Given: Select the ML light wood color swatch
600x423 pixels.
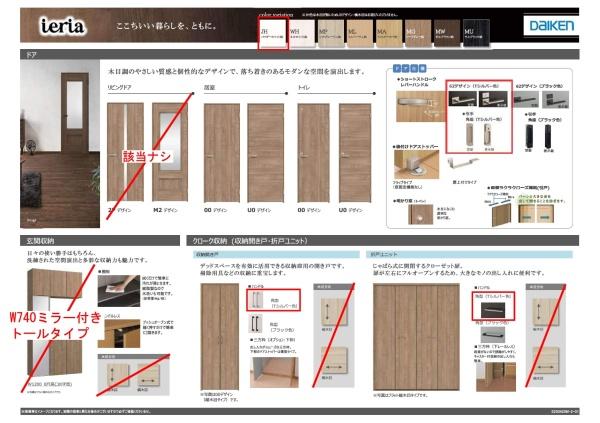Looking at the screenshot, I should [360, 34].
